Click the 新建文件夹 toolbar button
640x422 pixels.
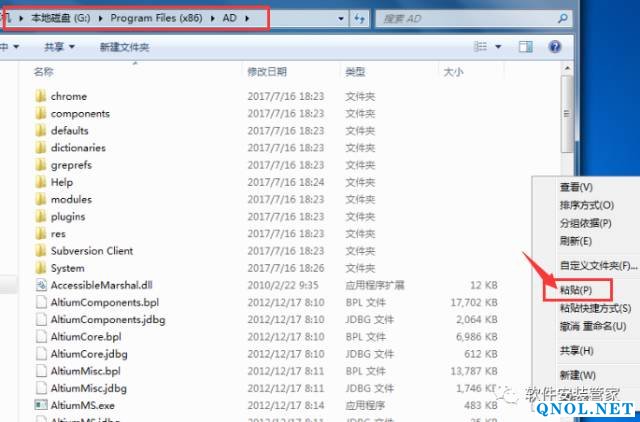pos(124,47)
